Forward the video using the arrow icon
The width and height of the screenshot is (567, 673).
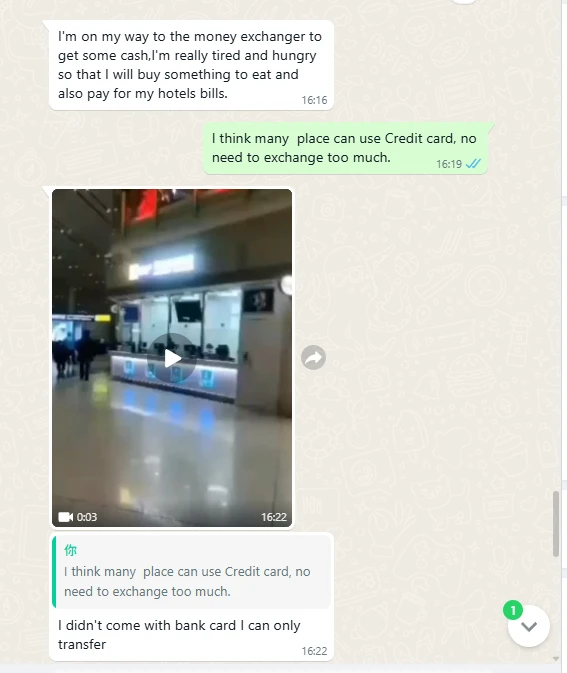313,358
